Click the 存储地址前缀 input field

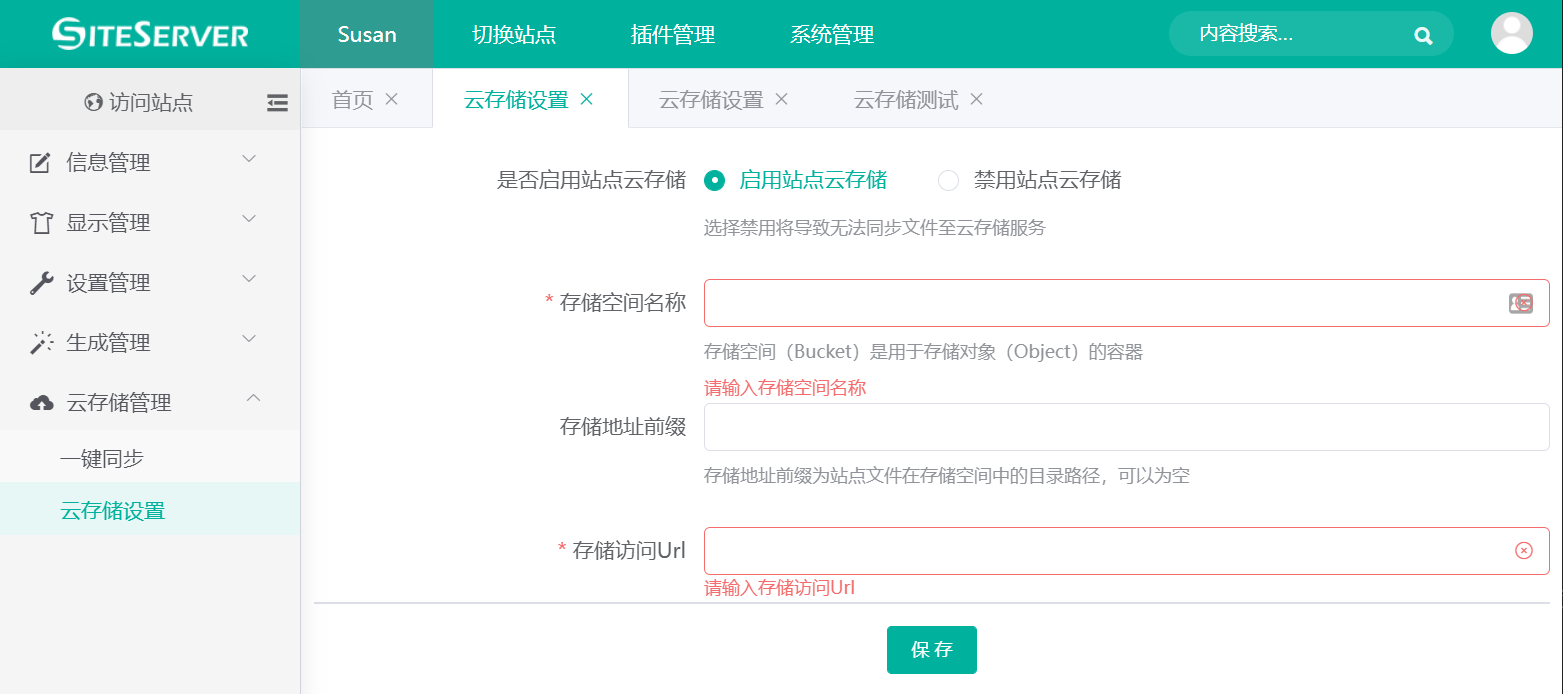pyautogui.click(x=1126, y=427)
